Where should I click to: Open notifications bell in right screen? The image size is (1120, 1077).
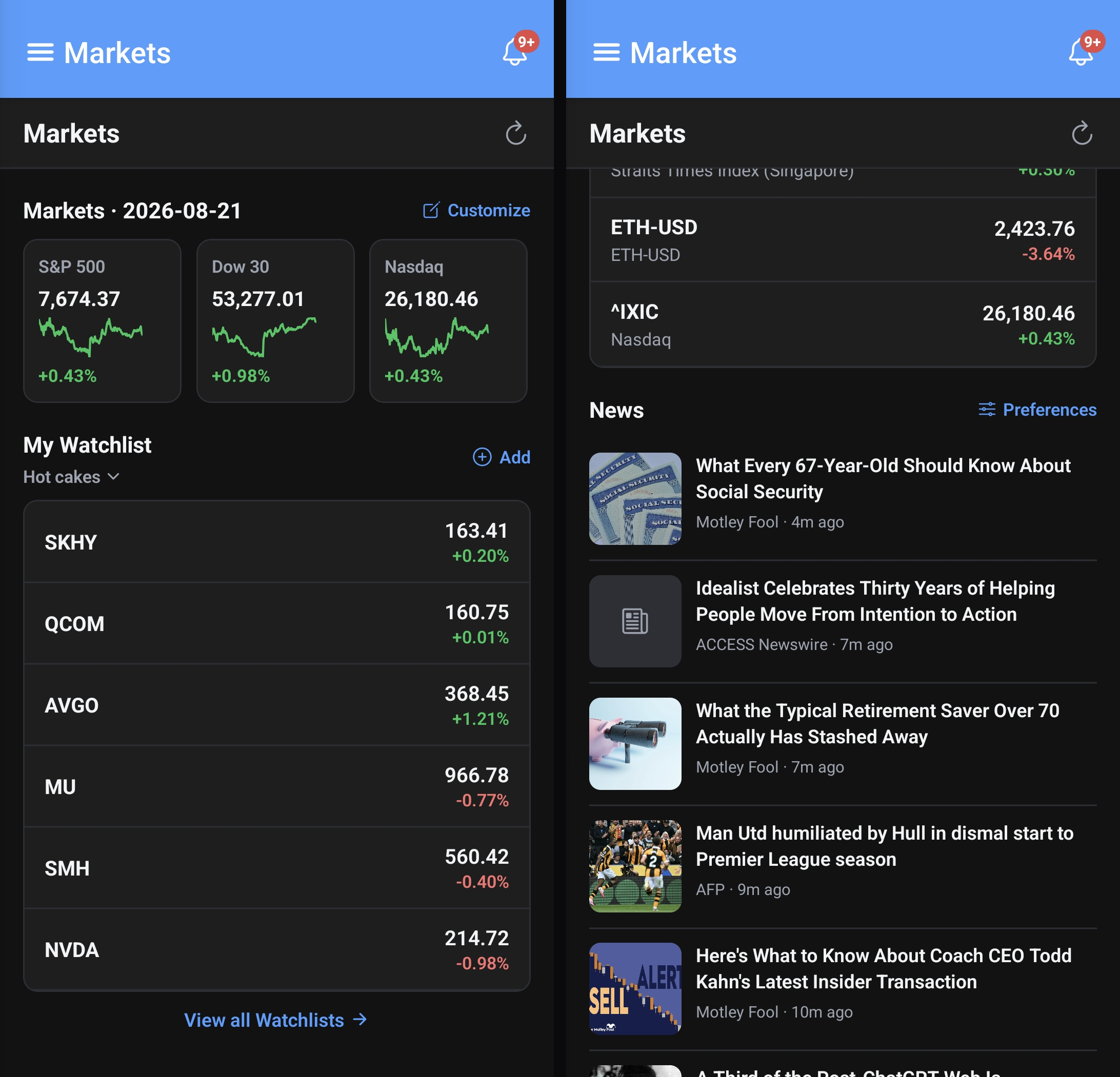coord(1081,52)
